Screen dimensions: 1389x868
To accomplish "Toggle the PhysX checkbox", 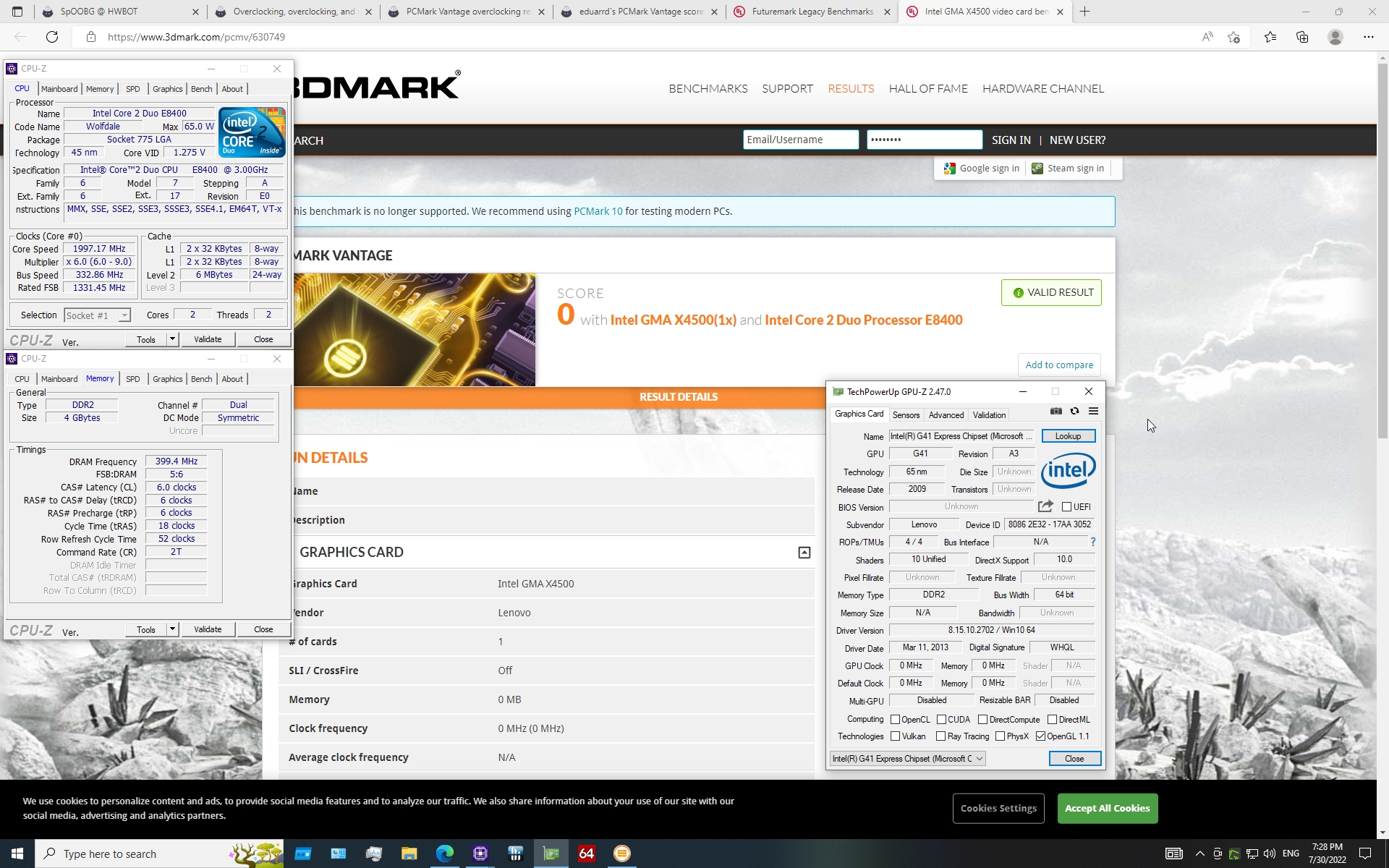I will pyautogui.click(x=1000, y=736).
